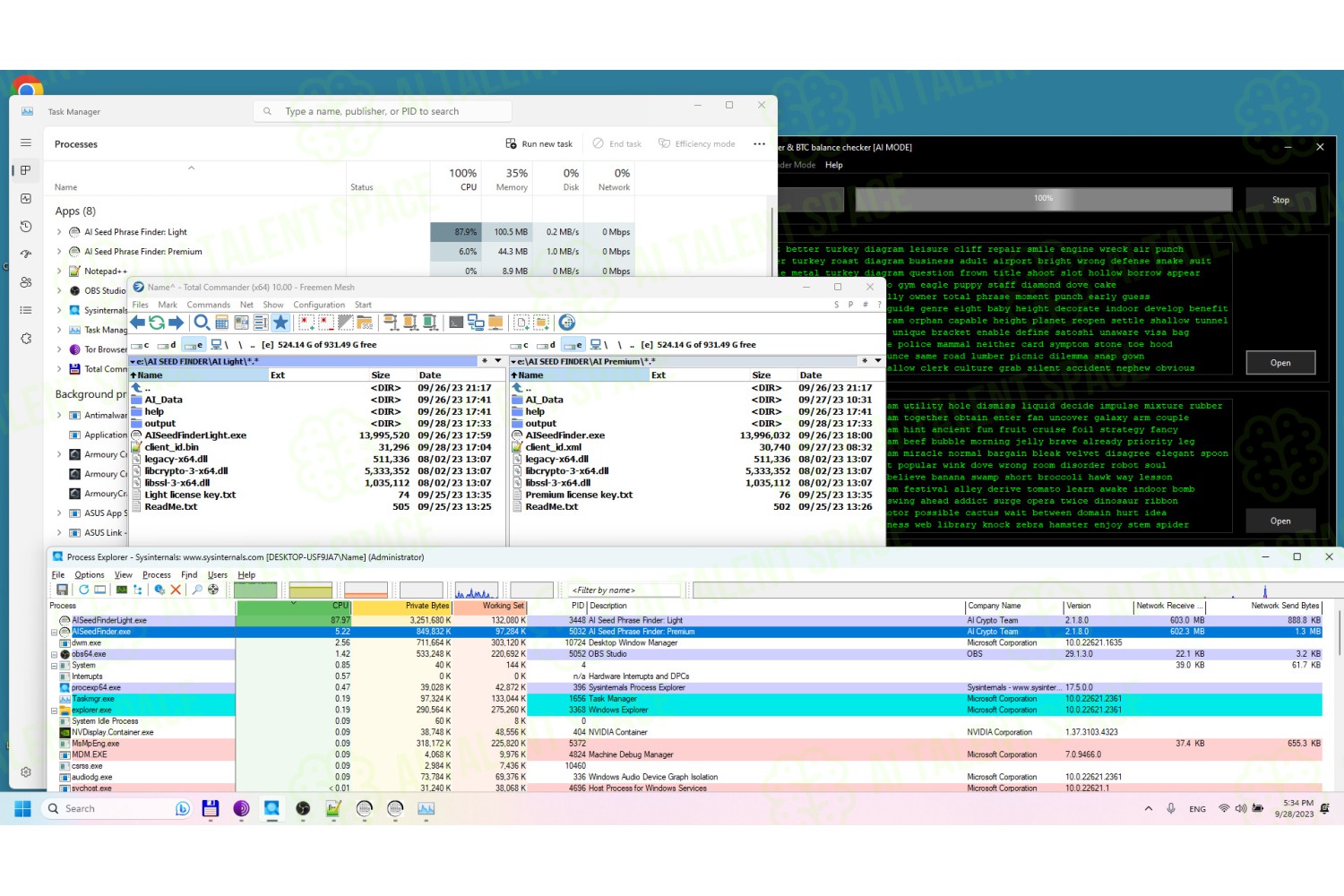Click the lower Open button in balance checker

[1280, 521]
